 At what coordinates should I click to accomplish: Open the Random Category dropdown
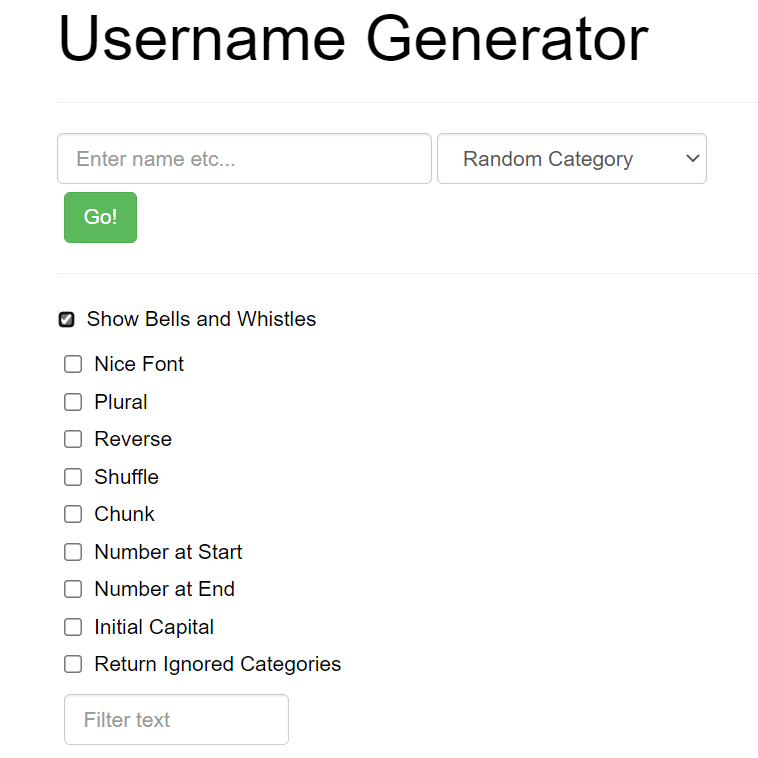pyautogui.click(x=571, y=159)
